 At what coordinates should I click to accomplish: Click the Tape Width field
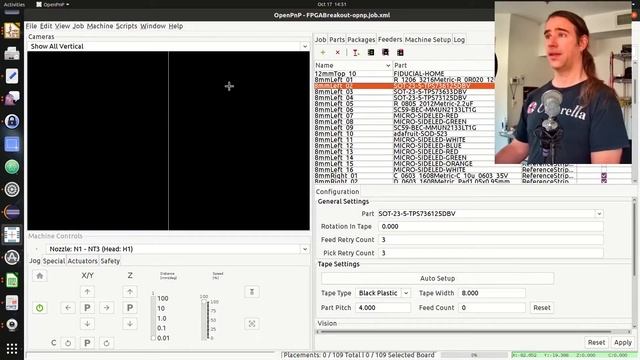tap(492, 293)
